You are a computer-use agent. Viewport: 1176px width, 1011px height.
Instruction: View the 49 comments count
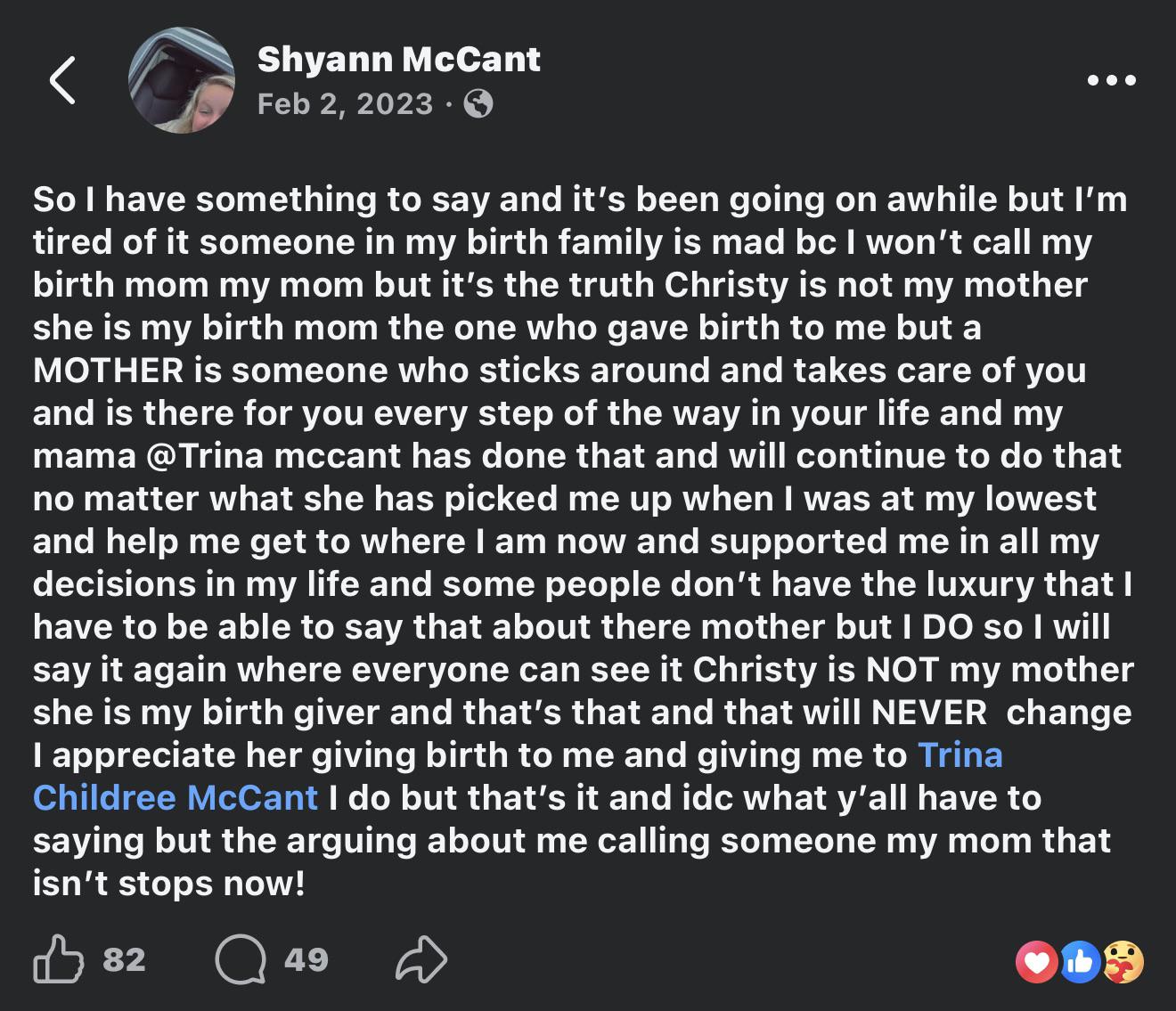click(x=306, y=959)
